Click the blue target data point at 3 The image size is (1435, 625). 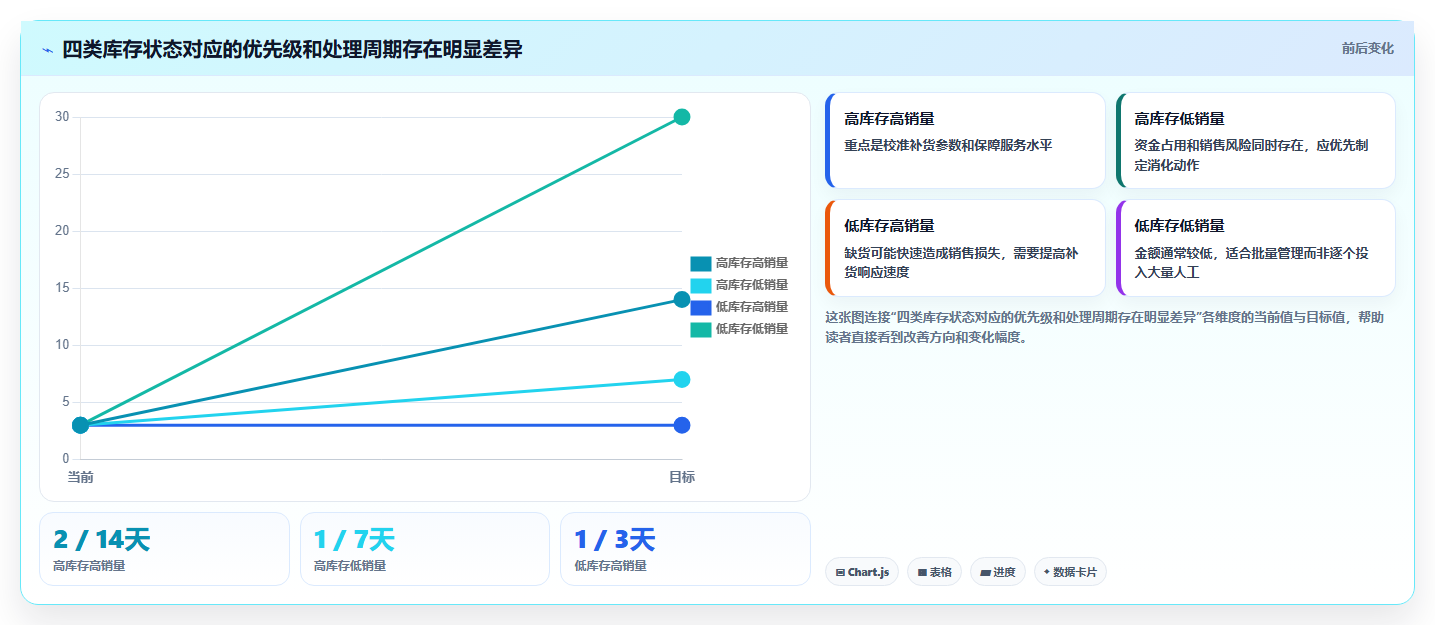[x=682, y=425]
